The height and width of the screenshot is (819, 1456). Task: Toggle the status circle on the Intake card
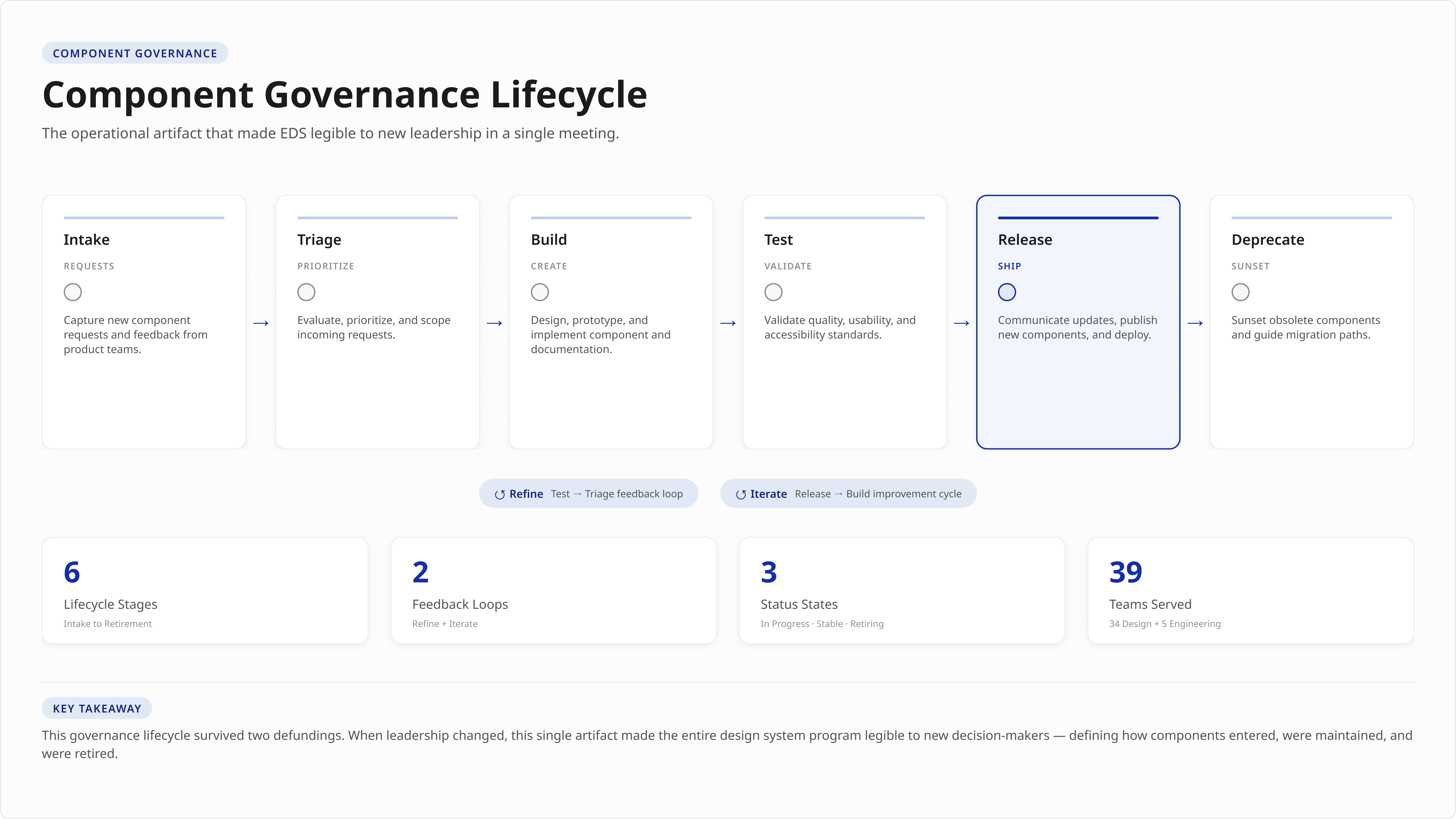point(73,292)
